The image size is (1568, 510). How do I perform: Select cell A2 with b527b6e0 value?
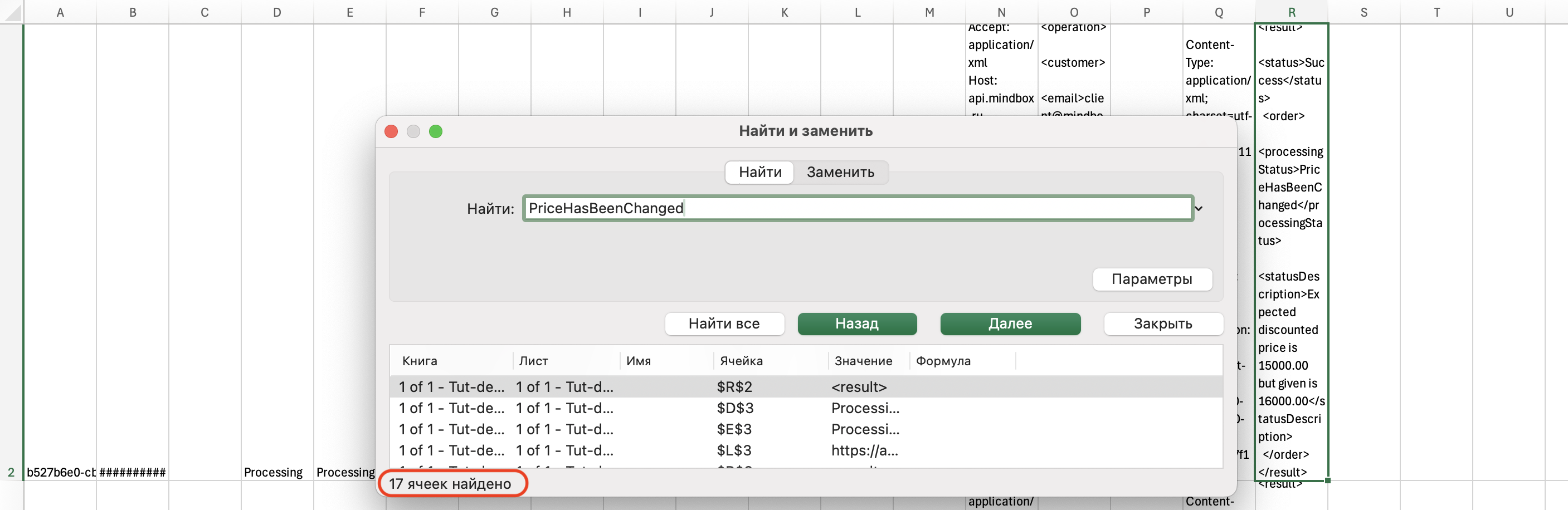pos(60,252)
